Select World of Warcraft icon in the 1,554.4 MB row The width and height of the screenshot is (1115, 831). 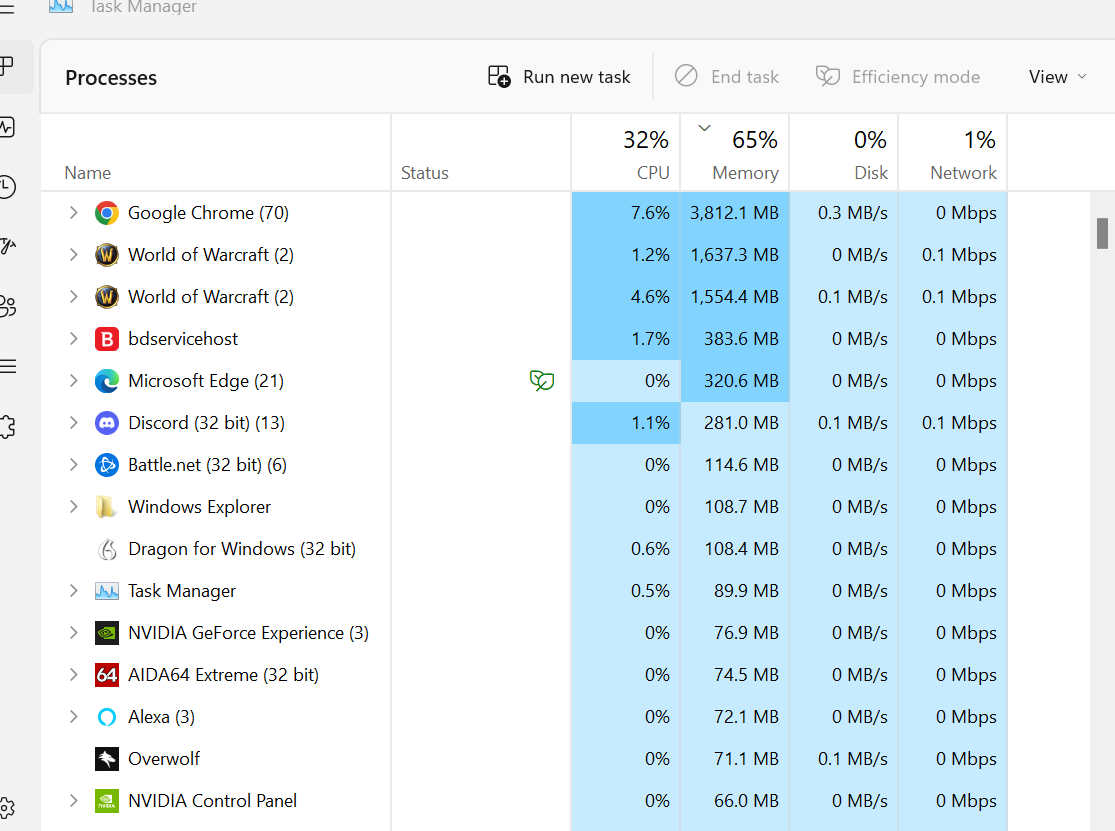pyautogui.click(x=107, y=297)
